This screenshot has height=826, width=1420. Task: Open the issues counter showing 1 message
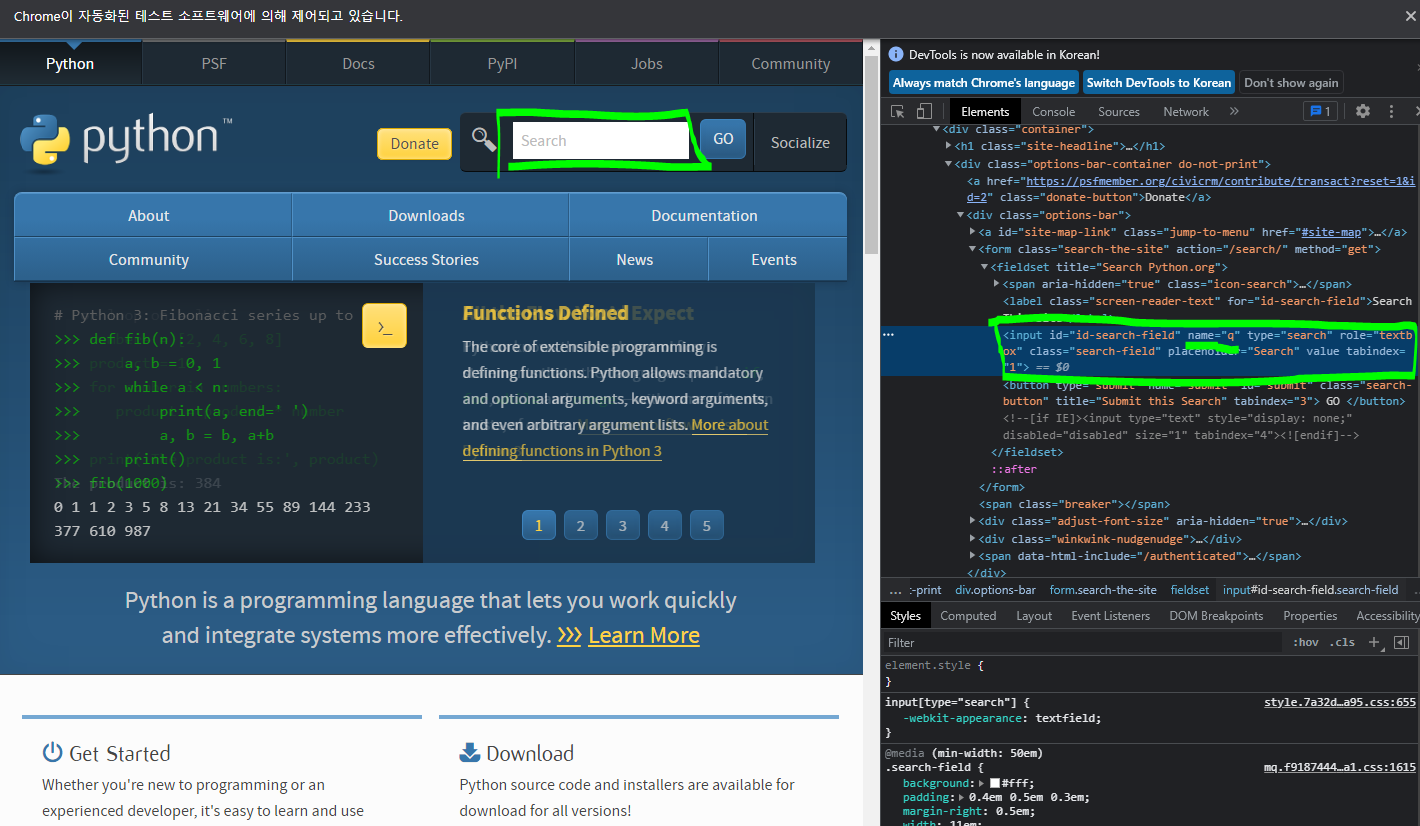(1320, 111)
